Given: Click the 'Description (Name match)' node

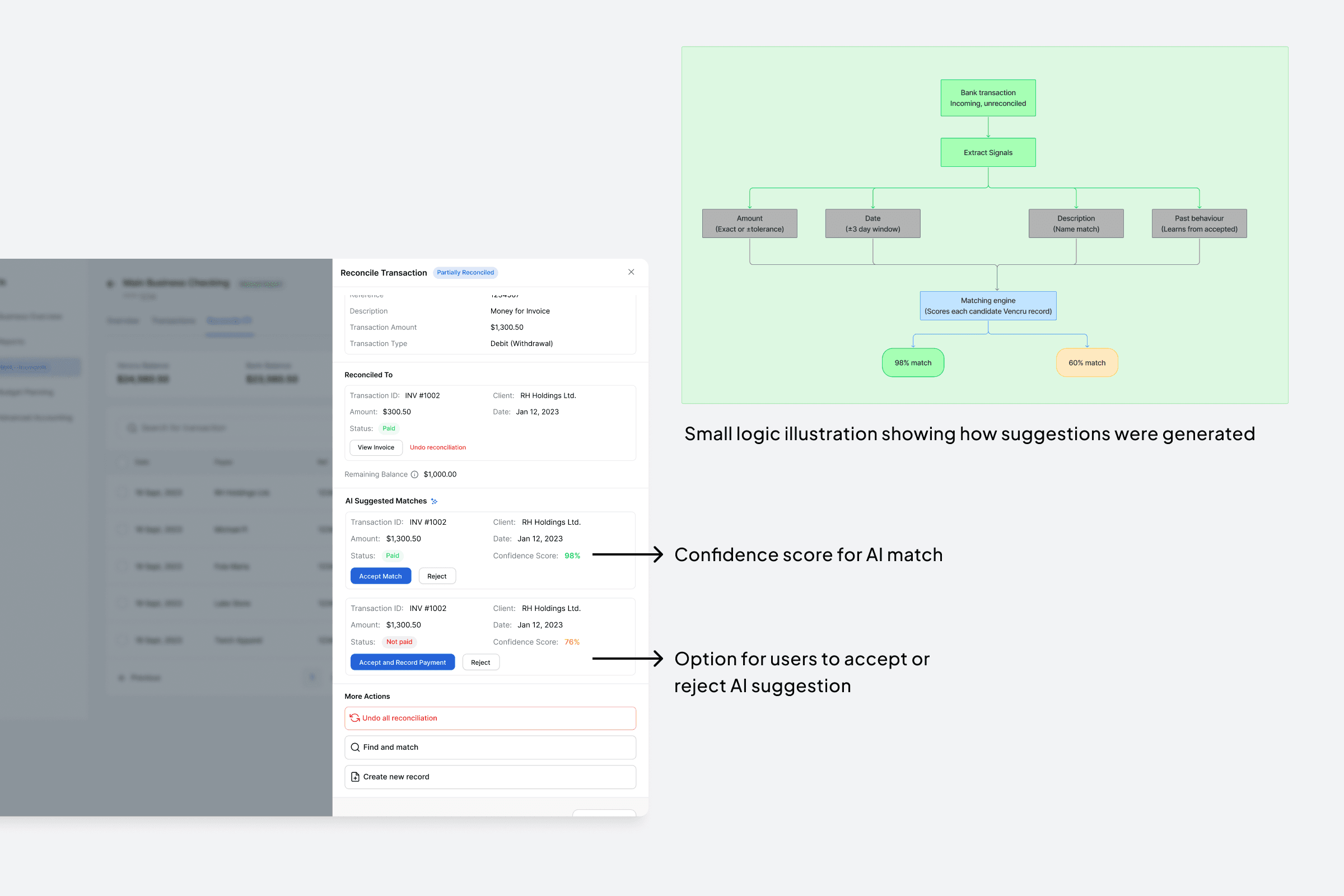Looking at the screenshot, I should (x=1076, y=223).
